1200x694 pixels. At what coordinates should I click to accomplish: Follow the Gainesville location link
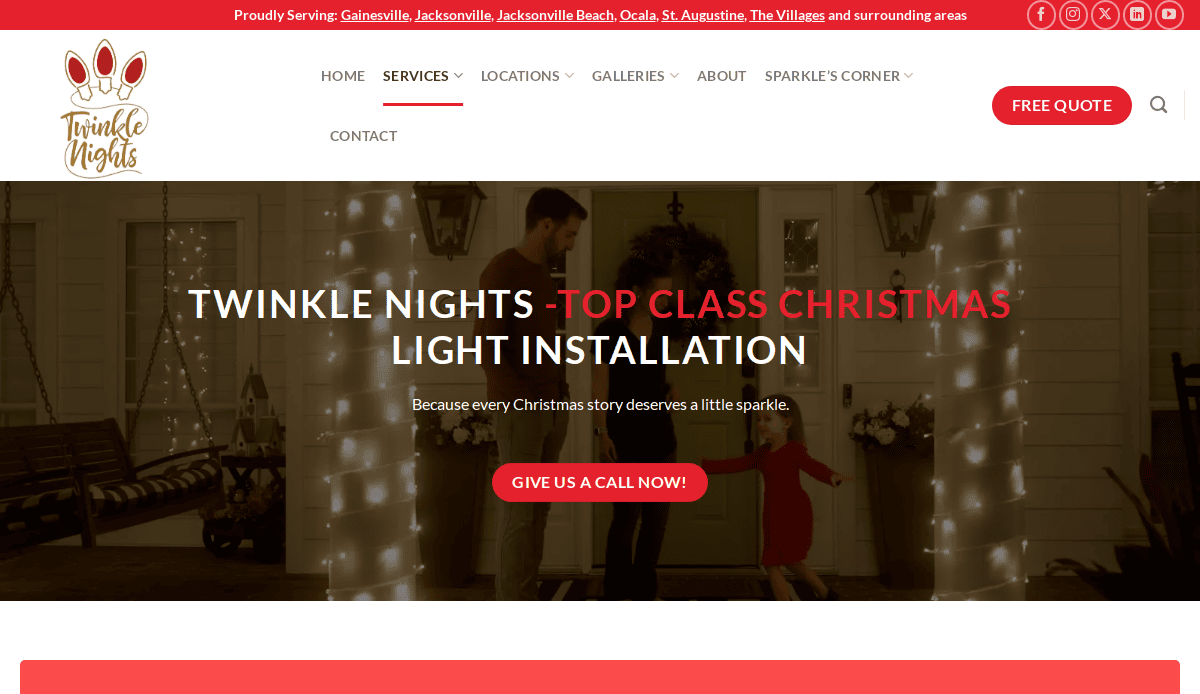pyautogui.click(x=375, y=15)
